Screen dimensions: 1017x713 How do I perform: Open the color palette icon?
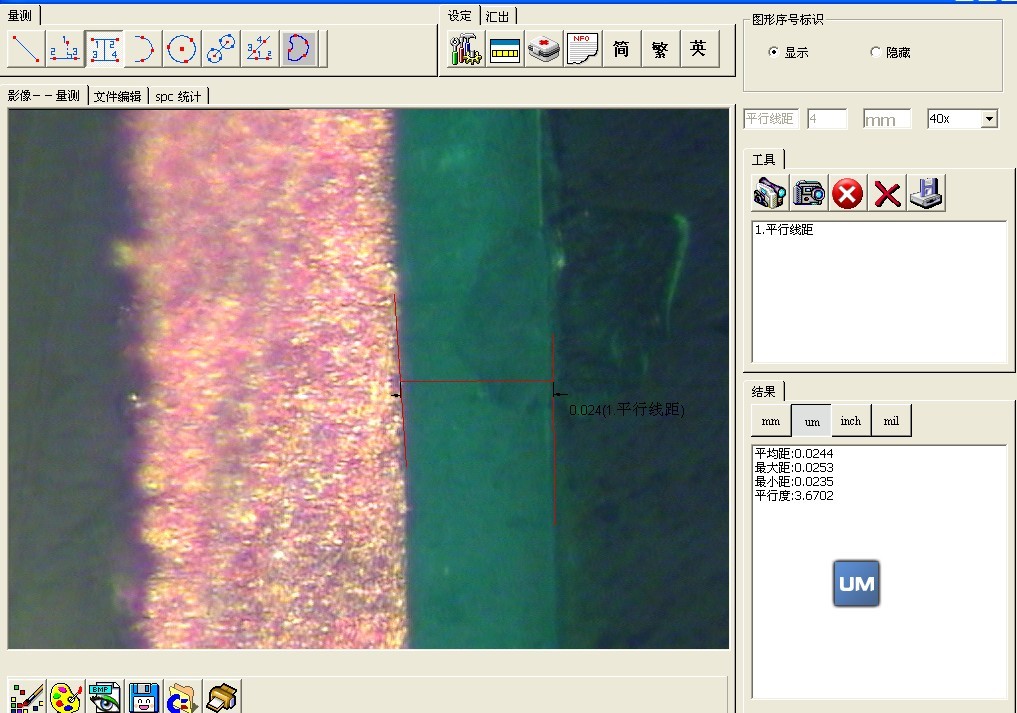click(x=65, y=697)
